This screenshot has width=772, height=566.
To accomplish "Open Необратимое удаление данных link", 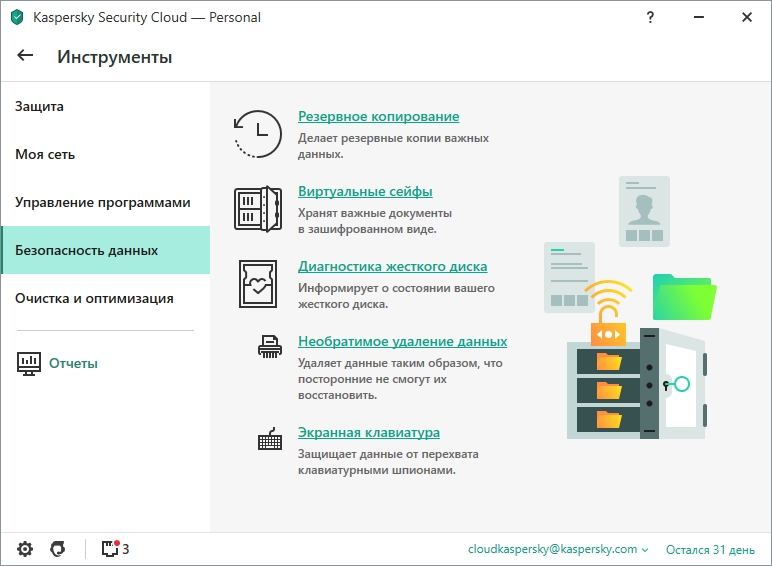I will (402, 341).
